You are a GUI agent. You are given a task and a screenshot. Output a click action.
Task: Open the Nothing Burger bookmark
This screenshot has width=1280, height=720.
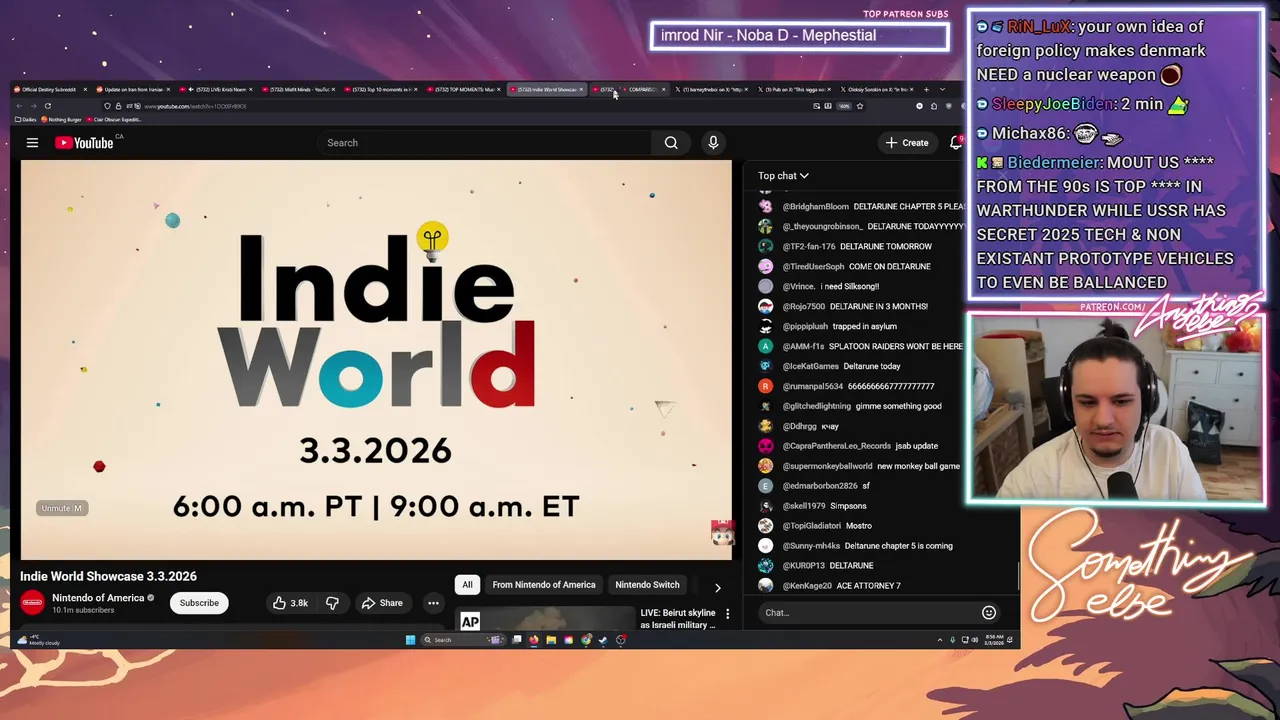61,119
